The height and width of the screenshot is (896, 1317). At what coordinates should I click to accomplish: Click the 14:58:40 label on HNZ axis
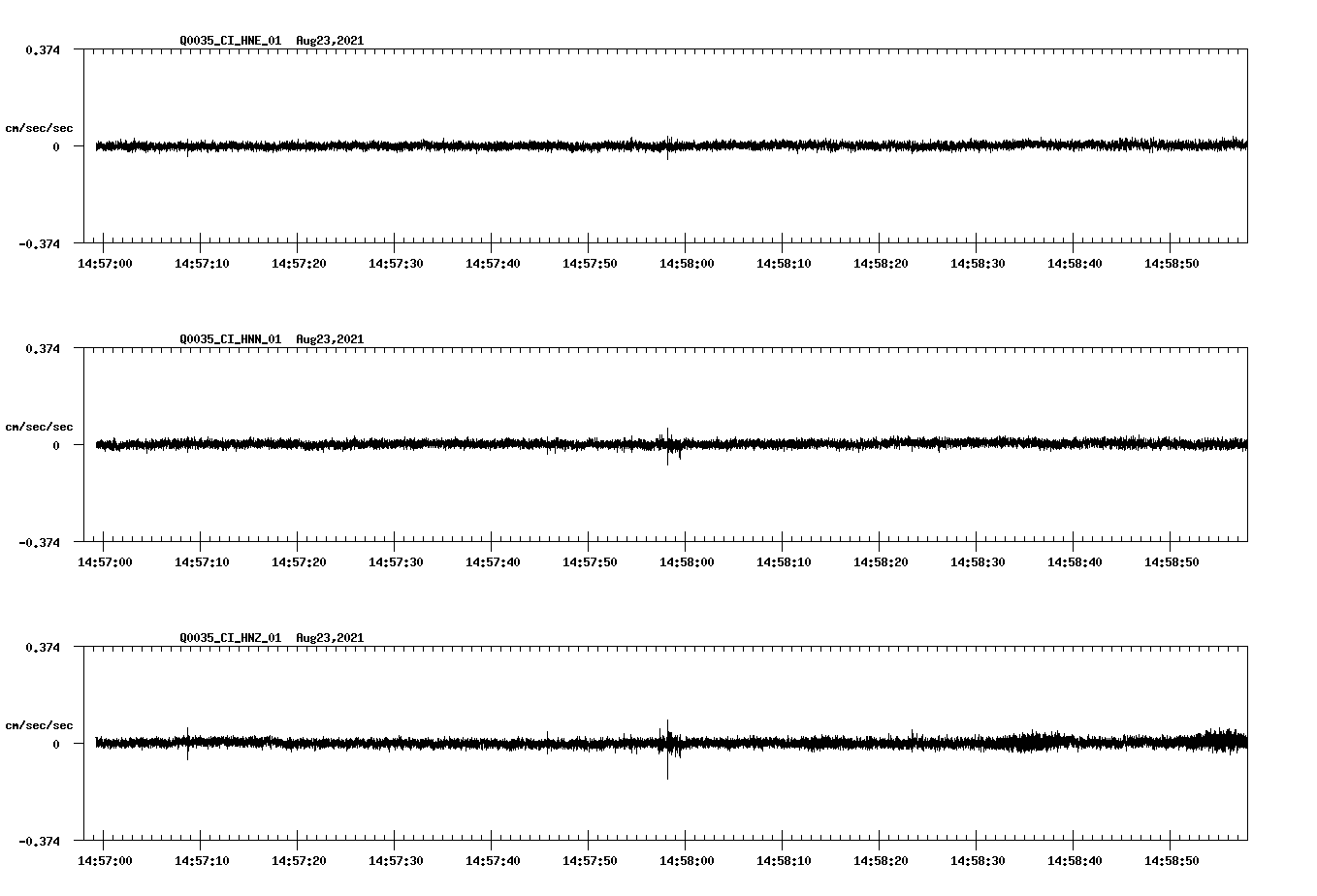tap(1075, 861)
